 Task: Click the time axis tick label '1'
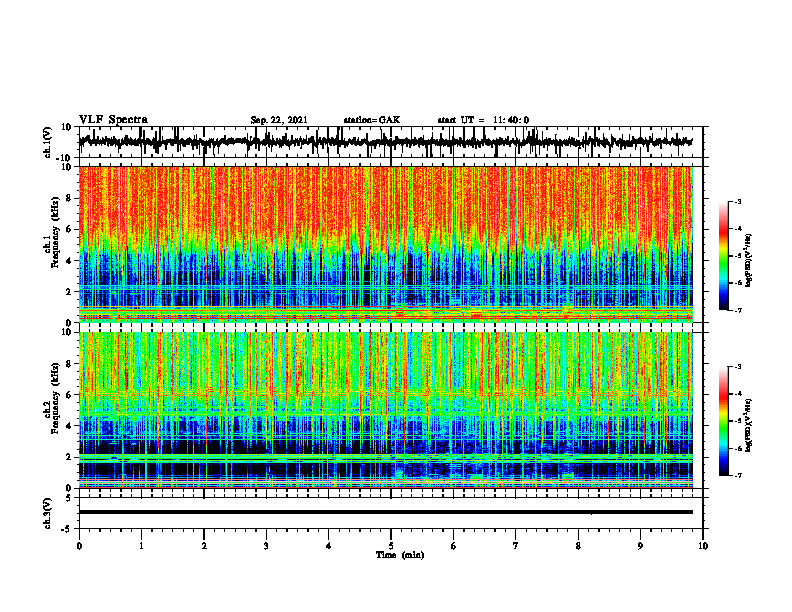tap(141, 546)
